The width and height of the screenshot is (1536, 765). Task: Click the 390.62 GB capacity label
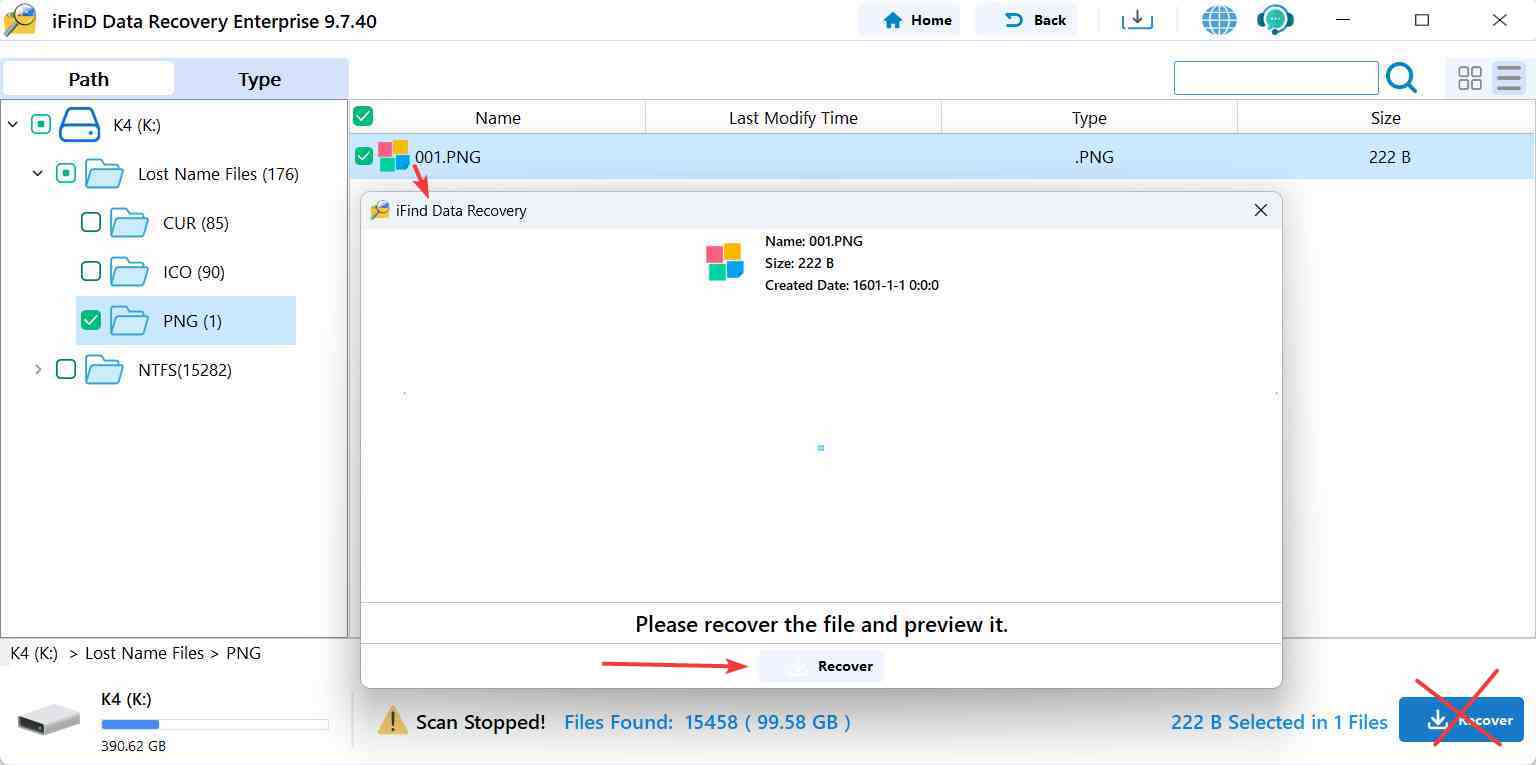[133, 746]
